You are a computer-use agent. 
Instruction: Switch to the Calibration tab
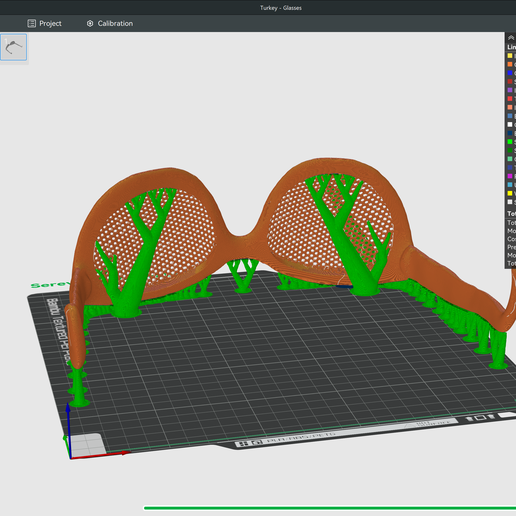coord(110,23)
